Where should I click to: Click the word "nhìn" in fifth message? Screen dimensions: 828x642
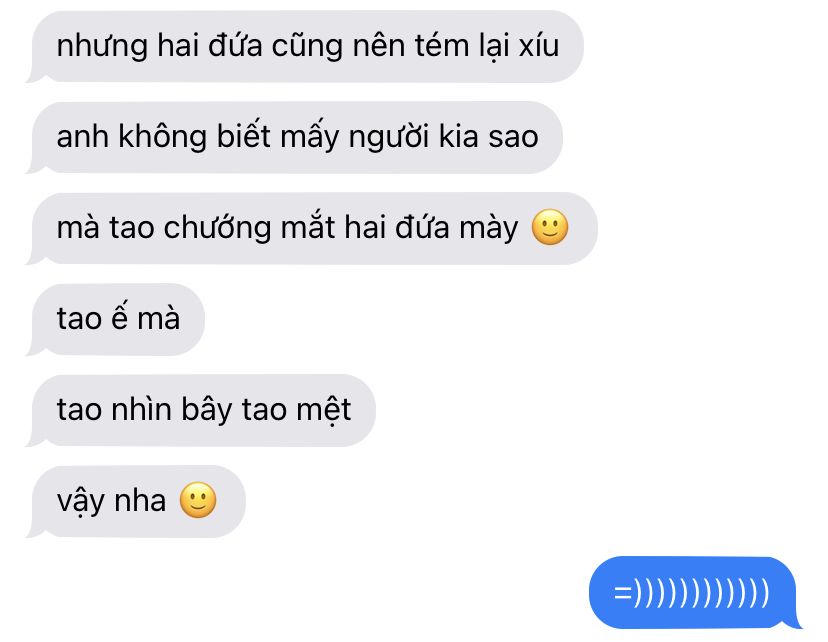point(142,410)
